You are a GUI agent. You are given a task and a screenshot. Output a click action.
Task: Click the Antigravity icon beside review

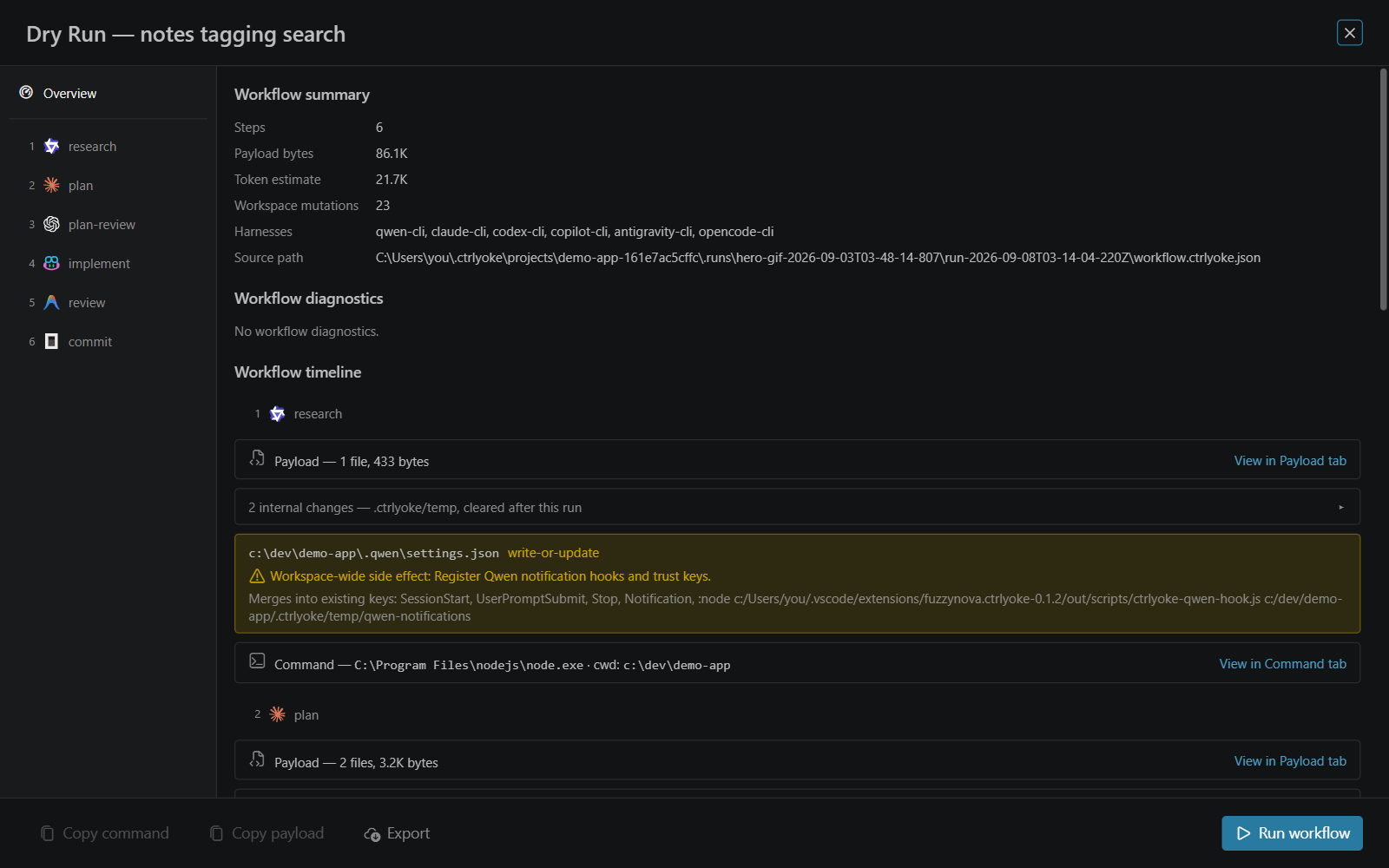[x=52, y=303]
